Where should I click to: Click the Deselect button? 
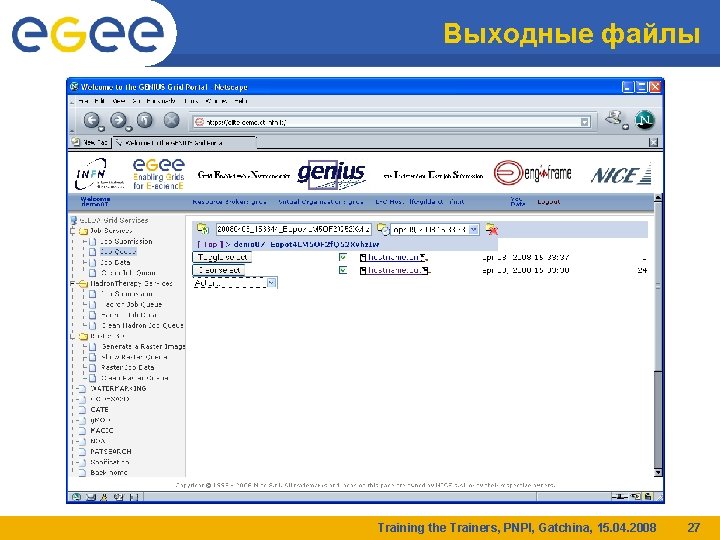coord(219,270)
